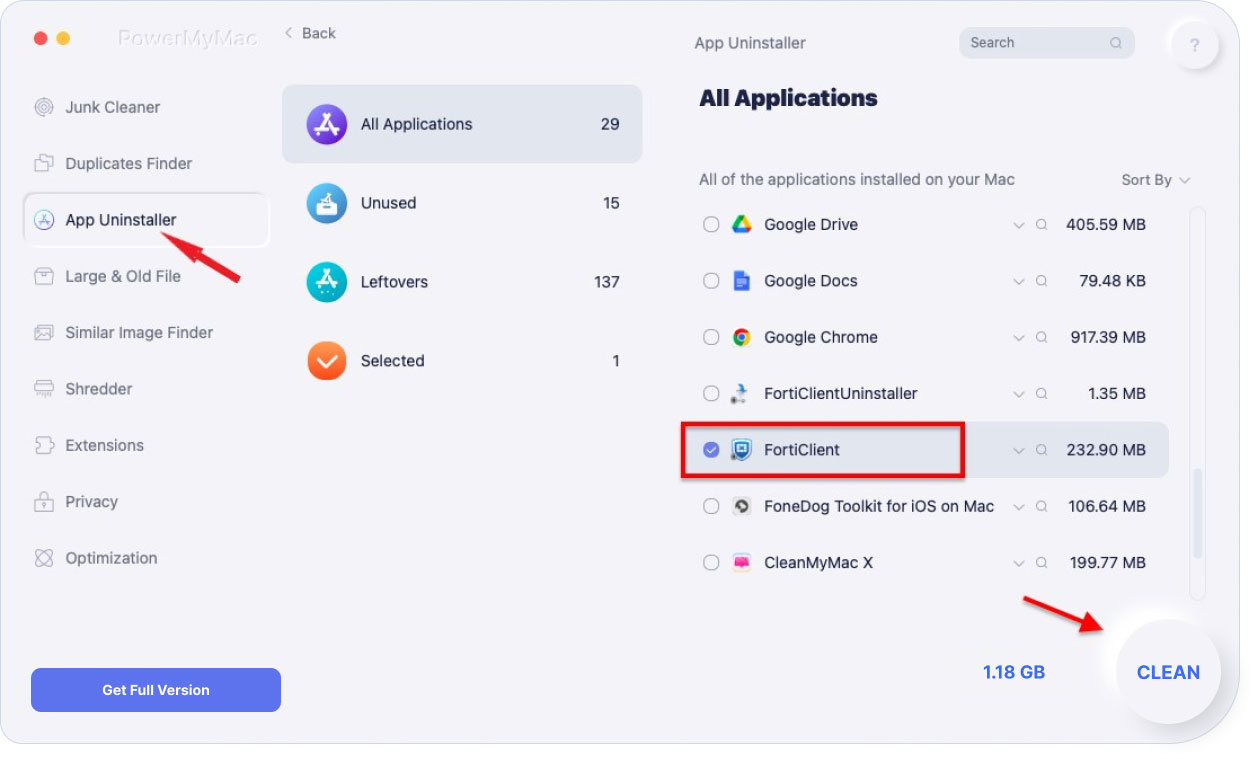Select the All Applications category
Image resolution: width=1256 pixels, height=759 pixels.
coord(462,124)
